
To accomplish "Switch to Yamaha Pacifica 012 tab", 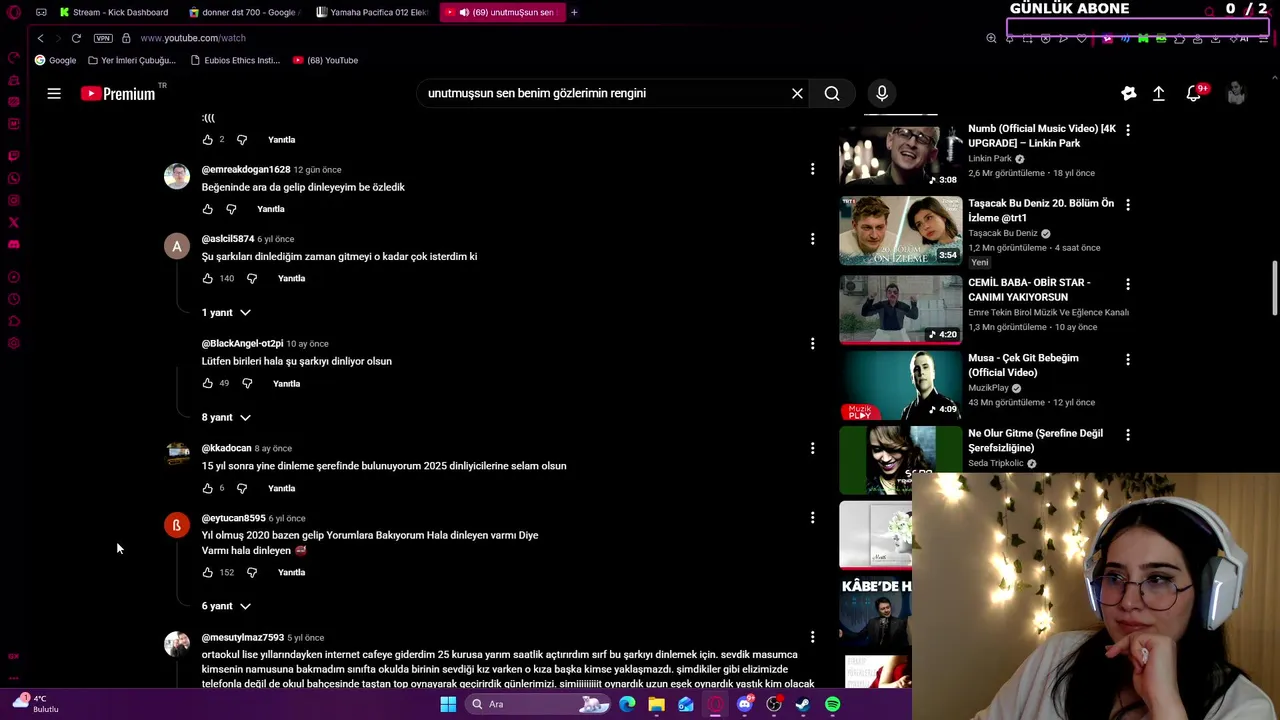I will coord(372,12).
